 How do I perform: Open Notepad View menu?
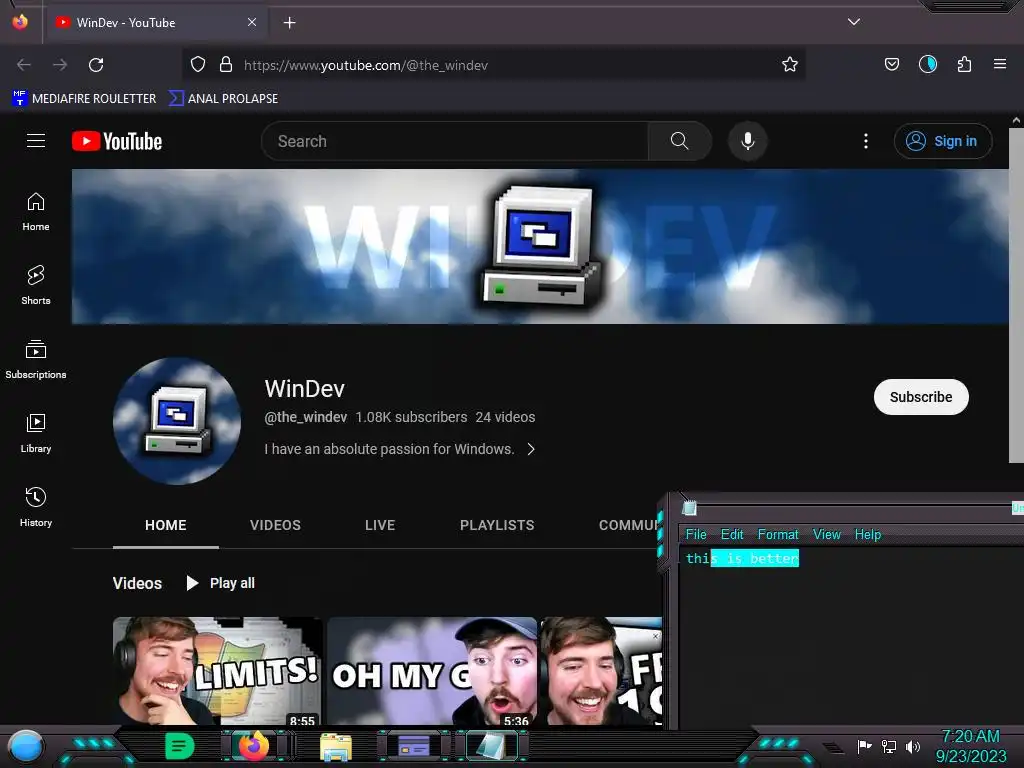(827, 534)
